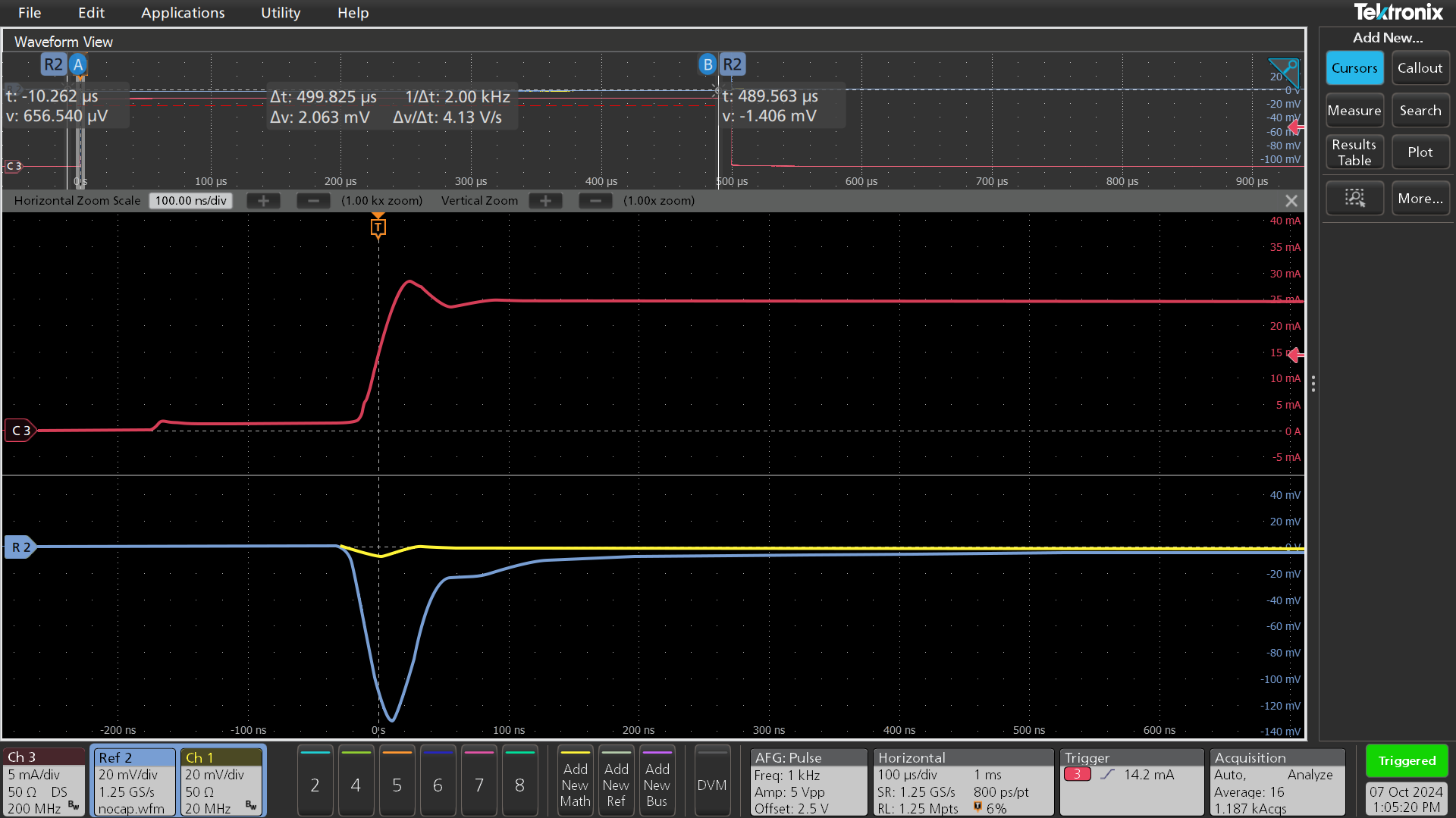
Task: Increase horizontal zoom with plus button
Action: [263, 201]
